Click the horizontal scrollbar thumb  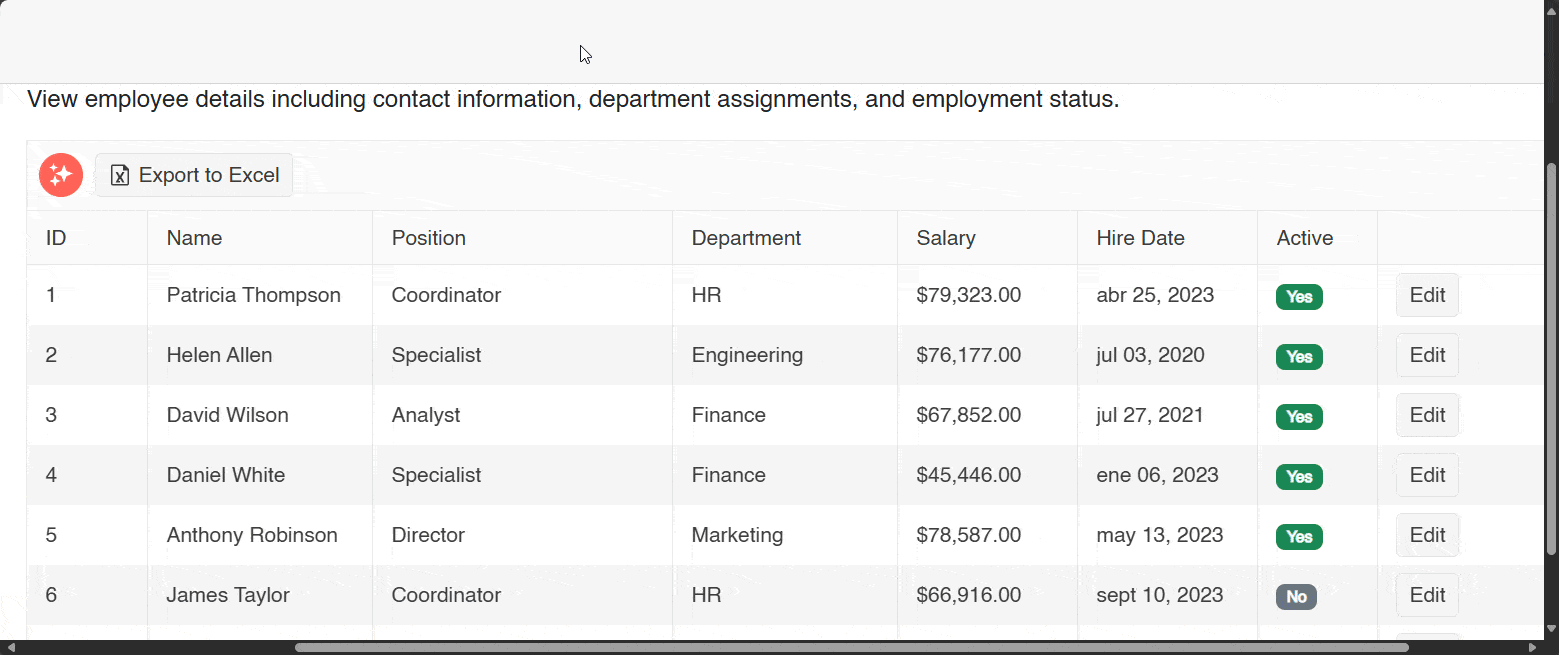pos(850,647)
